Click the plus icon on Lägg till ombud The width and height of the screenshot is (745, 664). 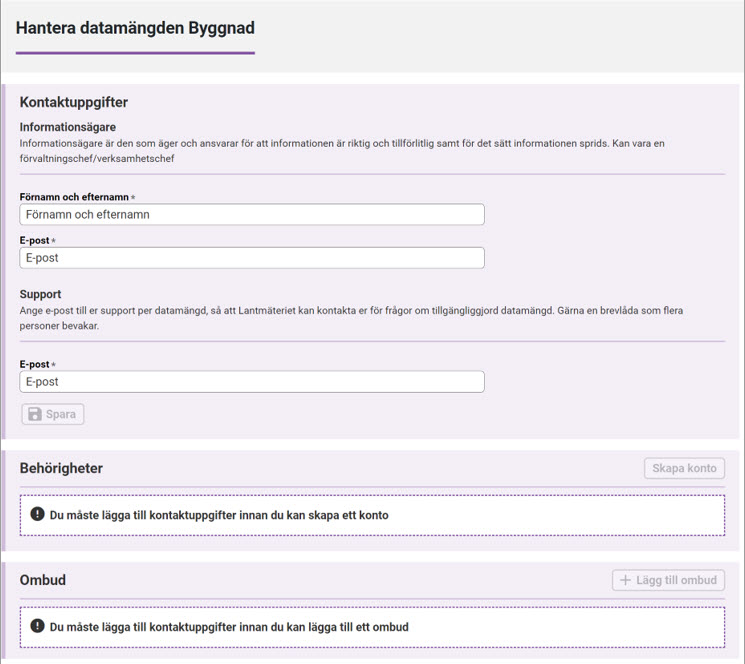pyautogui.click(x=625, y=580)
